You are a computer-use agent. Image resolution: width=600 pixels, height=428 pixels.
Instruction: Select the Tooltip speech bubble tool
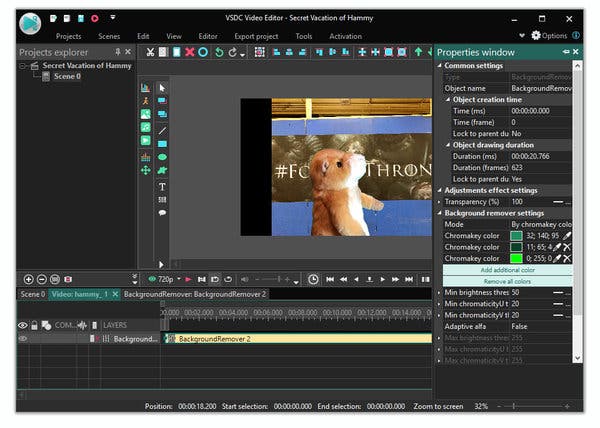pos(162,213)
